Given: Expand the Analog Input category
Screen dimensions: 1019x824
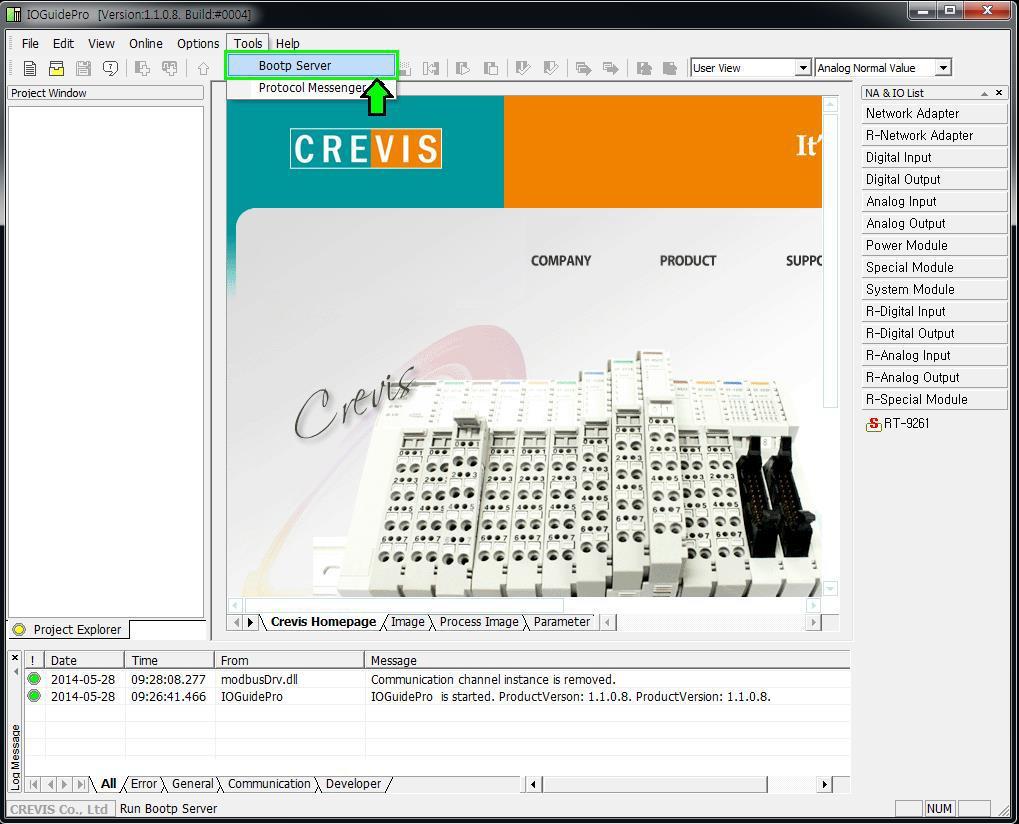Looking at the screenshot, I should click(x=934, y=201).
